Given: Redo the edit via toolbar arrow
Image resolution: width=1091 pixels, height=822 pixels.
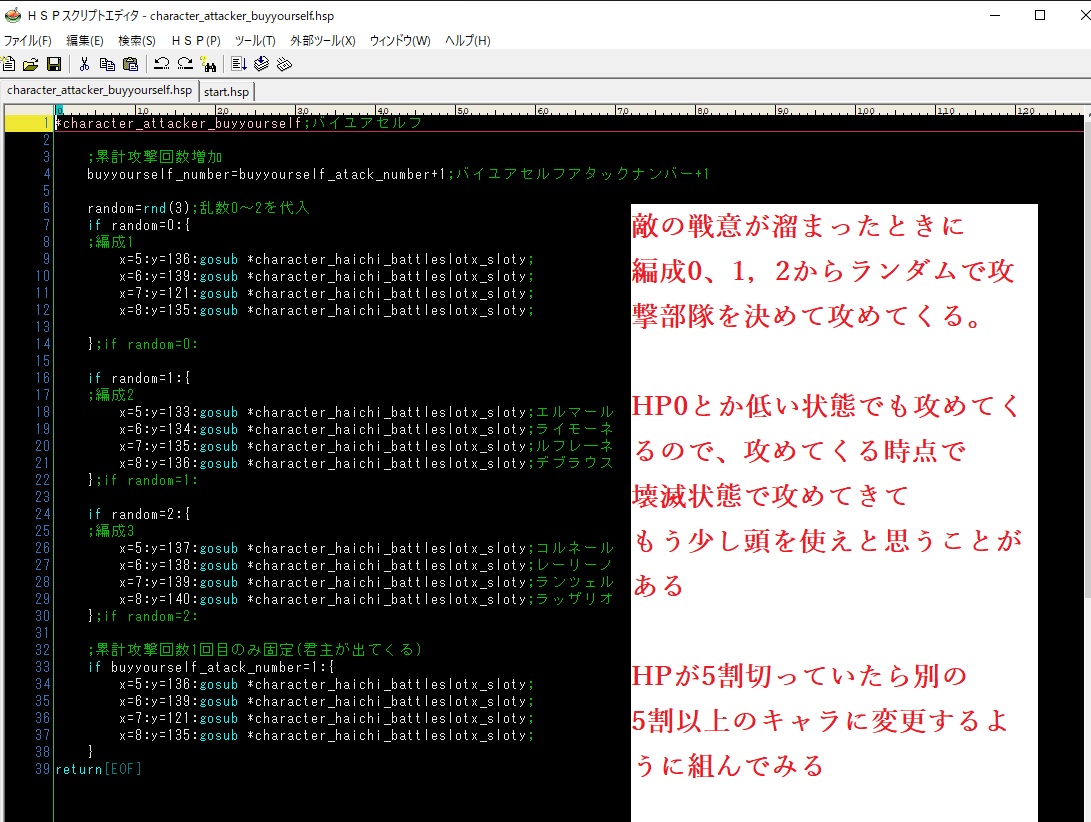Looking at the screenshot, I should [x=185, y=64].
